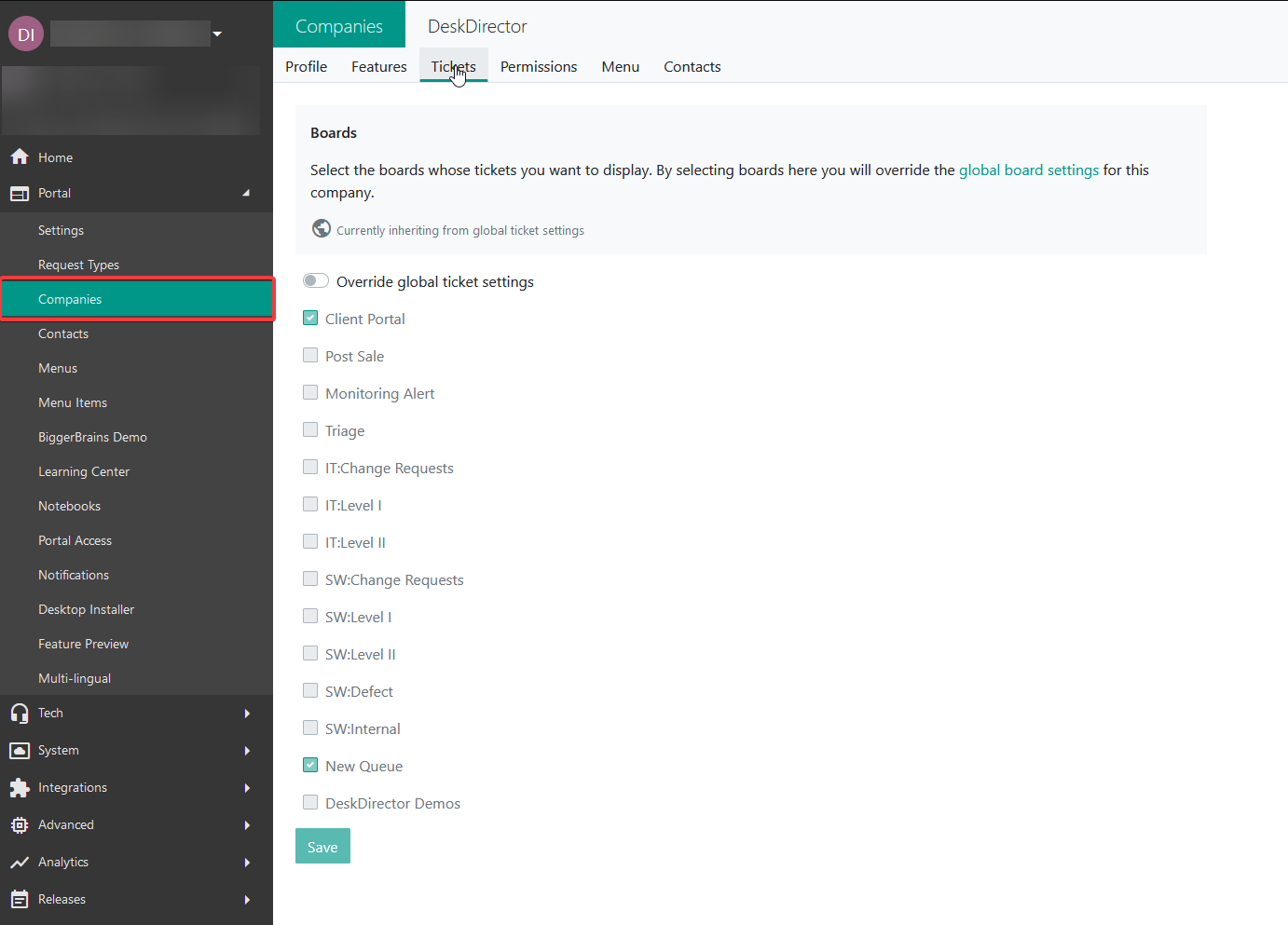
Task: Go to the Permissions tab
Action: pos(539,66)
